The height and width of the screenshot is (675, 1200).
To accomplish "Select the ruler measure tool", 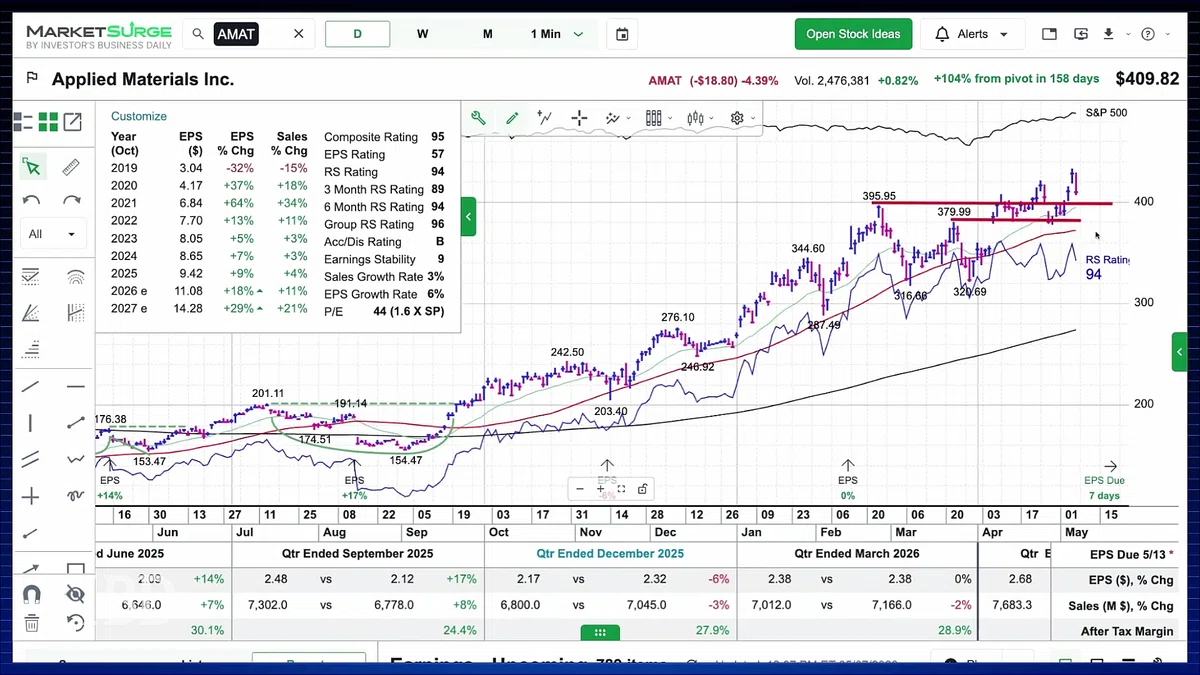I will [x=71, y=167].
